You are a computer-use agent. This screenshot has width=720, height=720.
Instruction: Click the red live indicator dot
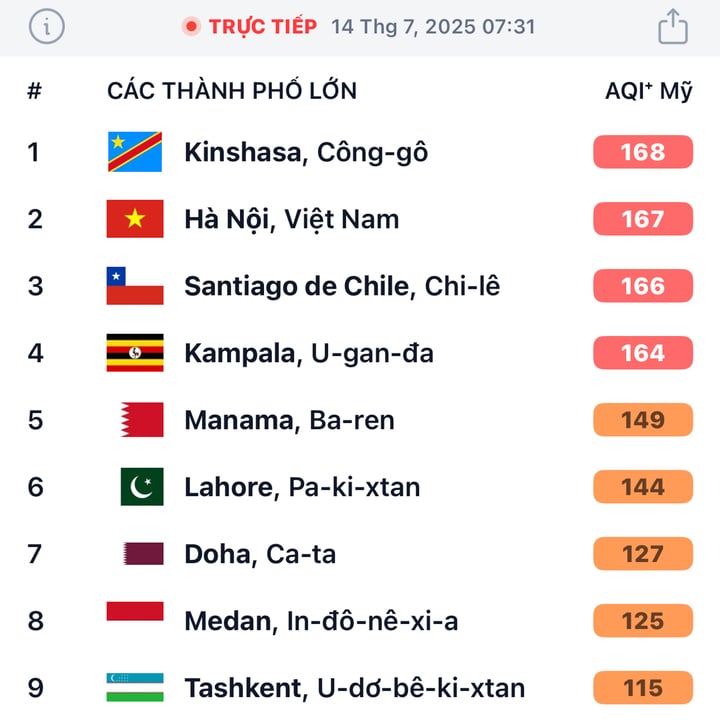191,27
